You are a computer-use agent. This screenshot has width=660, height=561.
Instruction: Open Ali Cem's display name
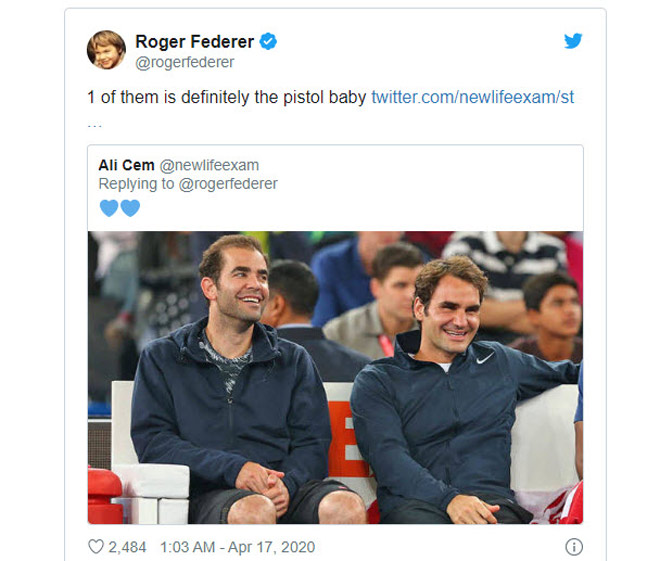click(x=126, y=165)
